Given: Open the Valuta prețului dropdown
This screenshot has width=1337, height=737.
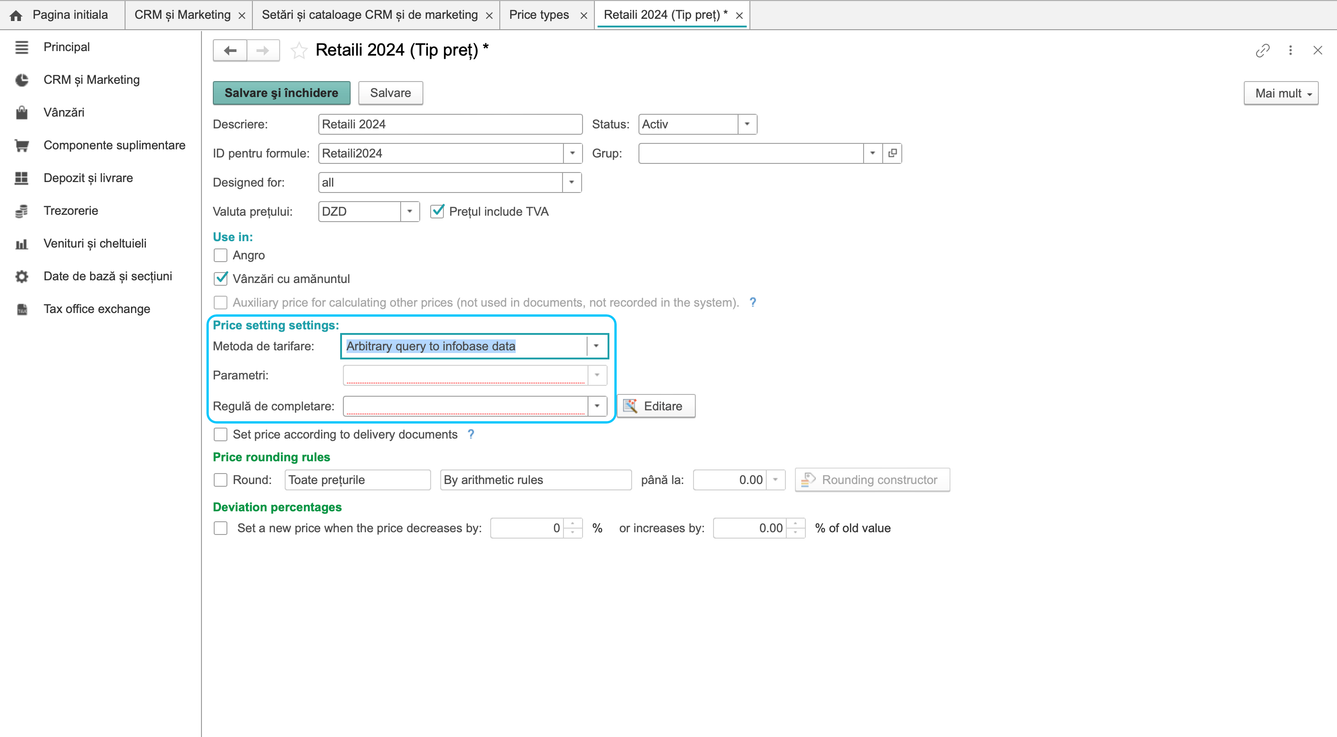Looking at the screenshot, I should coord(410,211).
